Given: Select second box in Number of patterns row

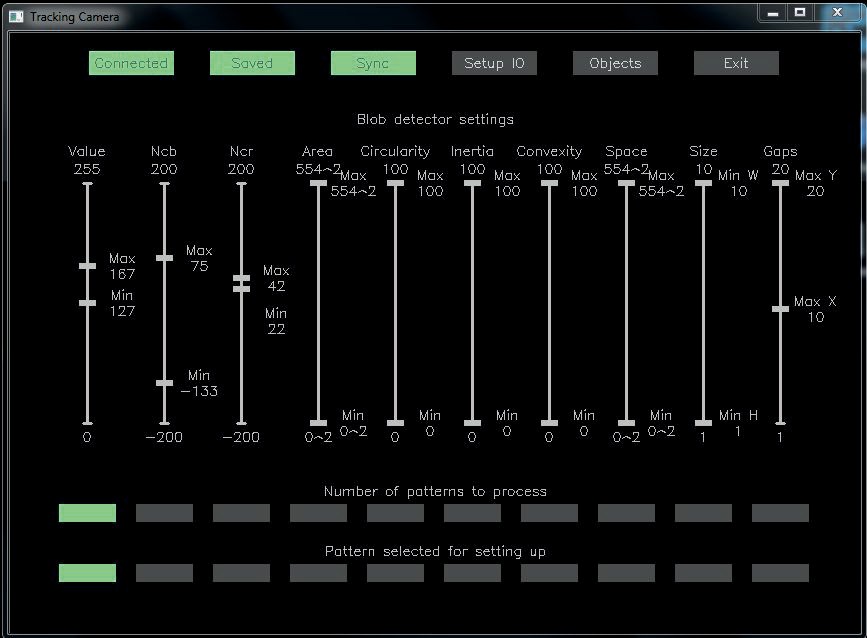Looking at the screenshot, I should tap(164, 513).
